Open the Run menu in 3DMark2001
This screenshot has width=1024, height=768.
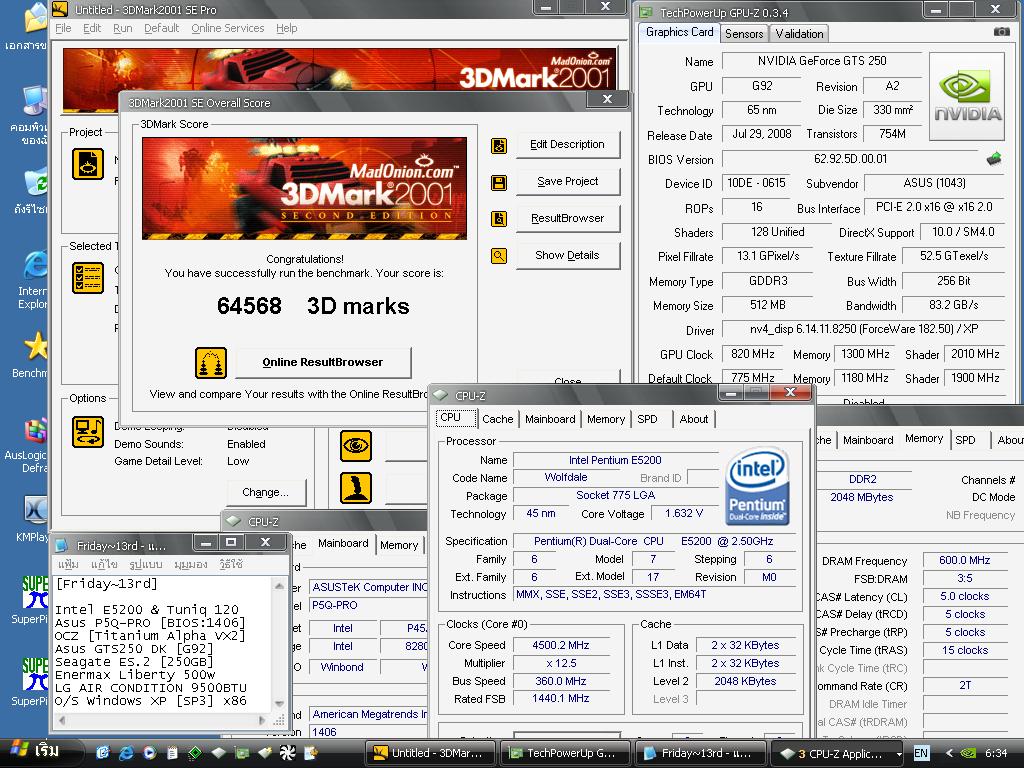pyautogui.click(x=123, y=28)
